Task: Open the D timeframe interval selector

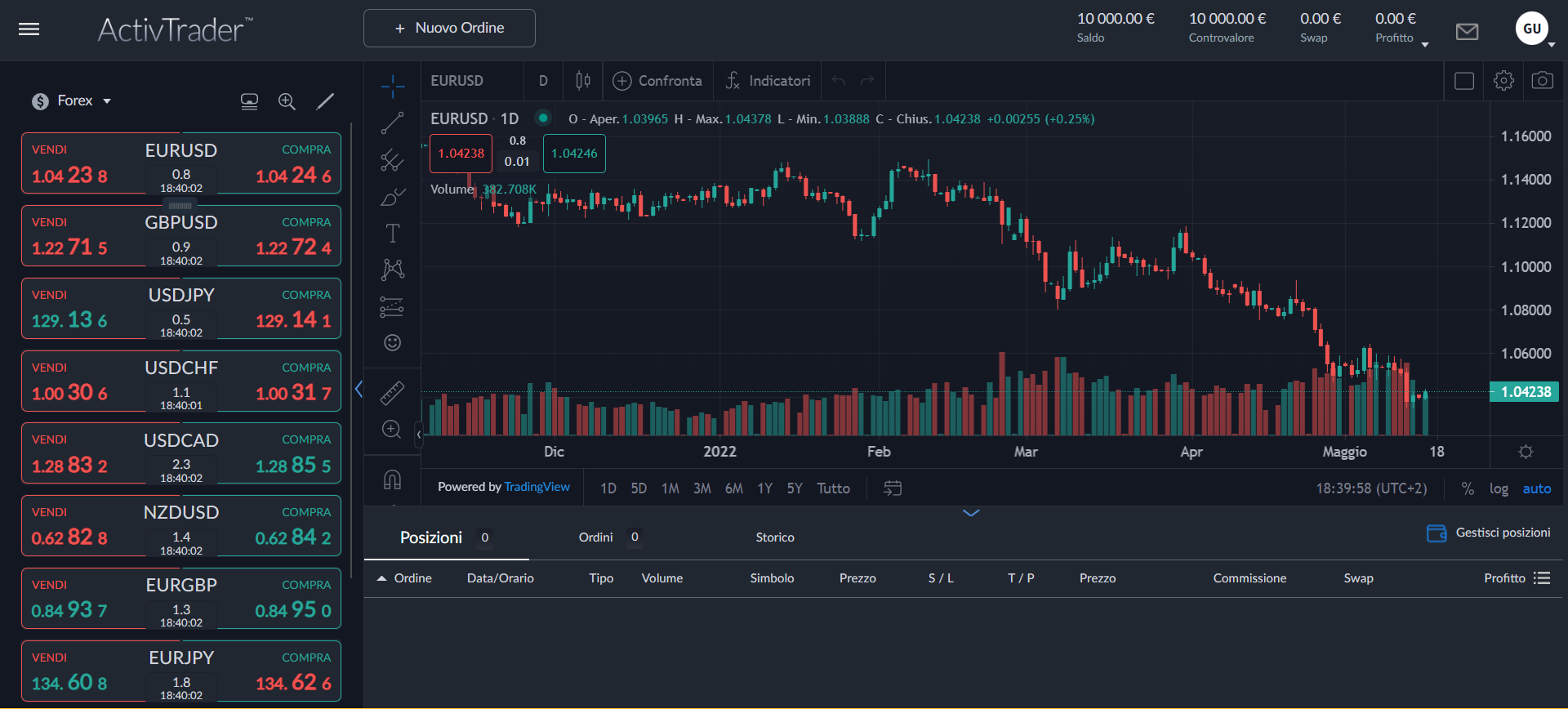Action: click(x=543, y=81)
